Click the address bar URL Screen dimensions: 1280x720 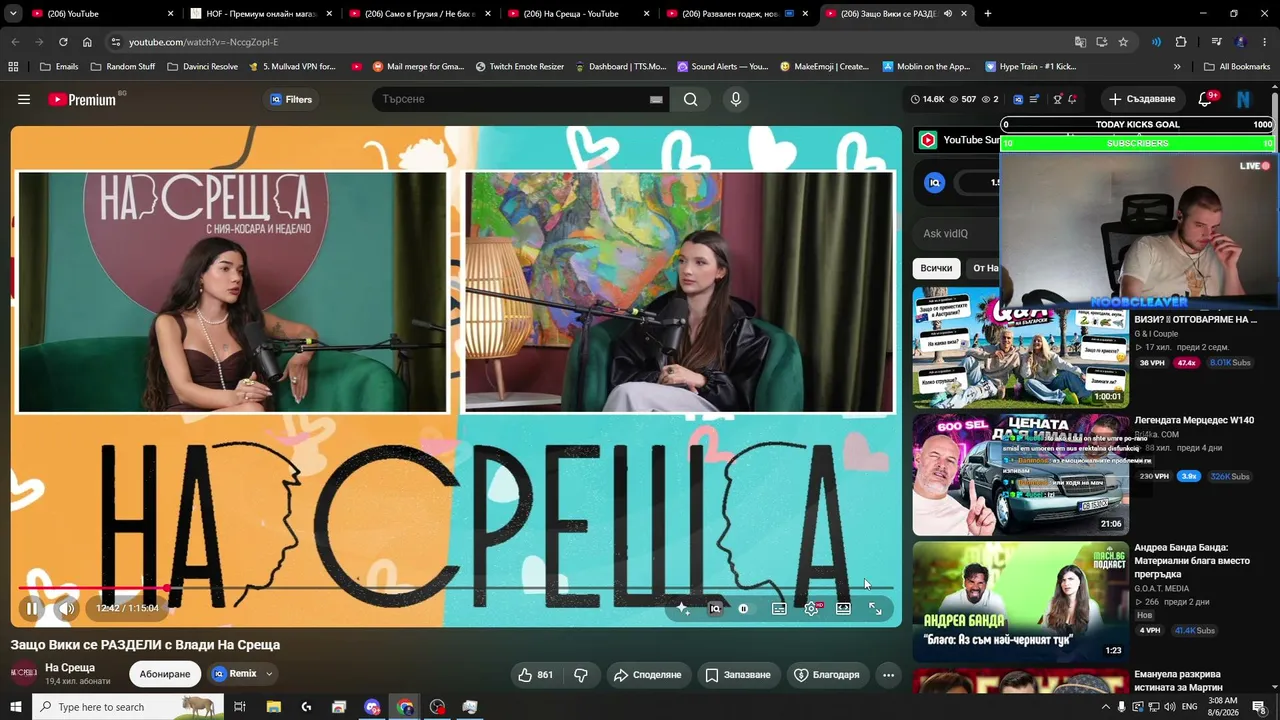204,42
